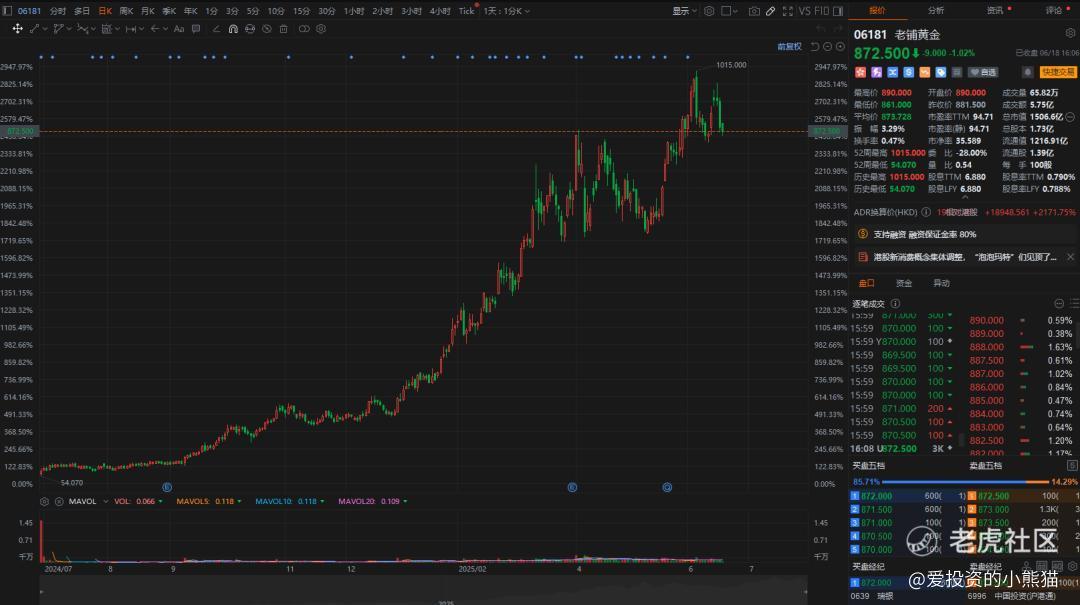Screen dimensions: 1080x605
Task: Switch to the 评论 tab
Action: (x=1054, y=10)
